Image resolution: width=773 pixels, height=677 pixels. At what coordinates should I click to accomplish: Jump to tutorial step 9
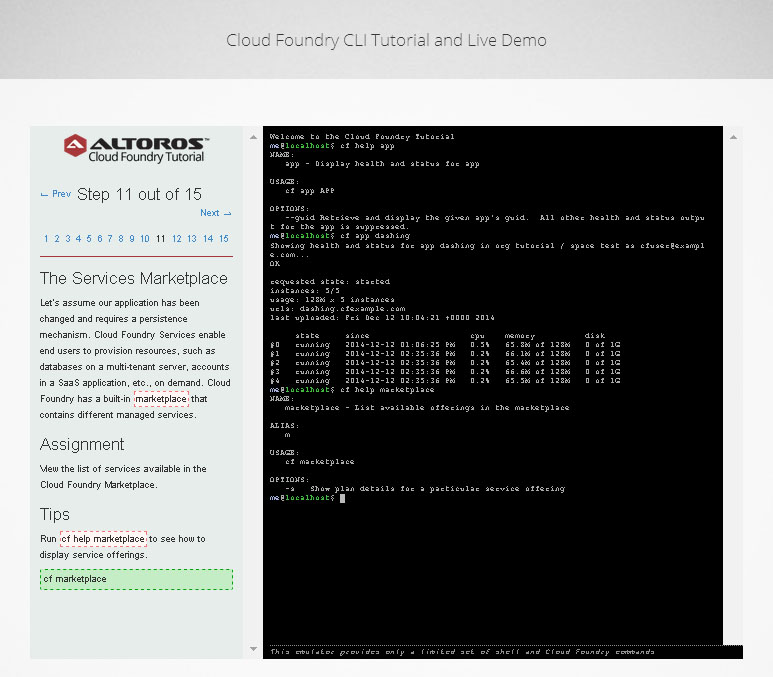(132, 239)
